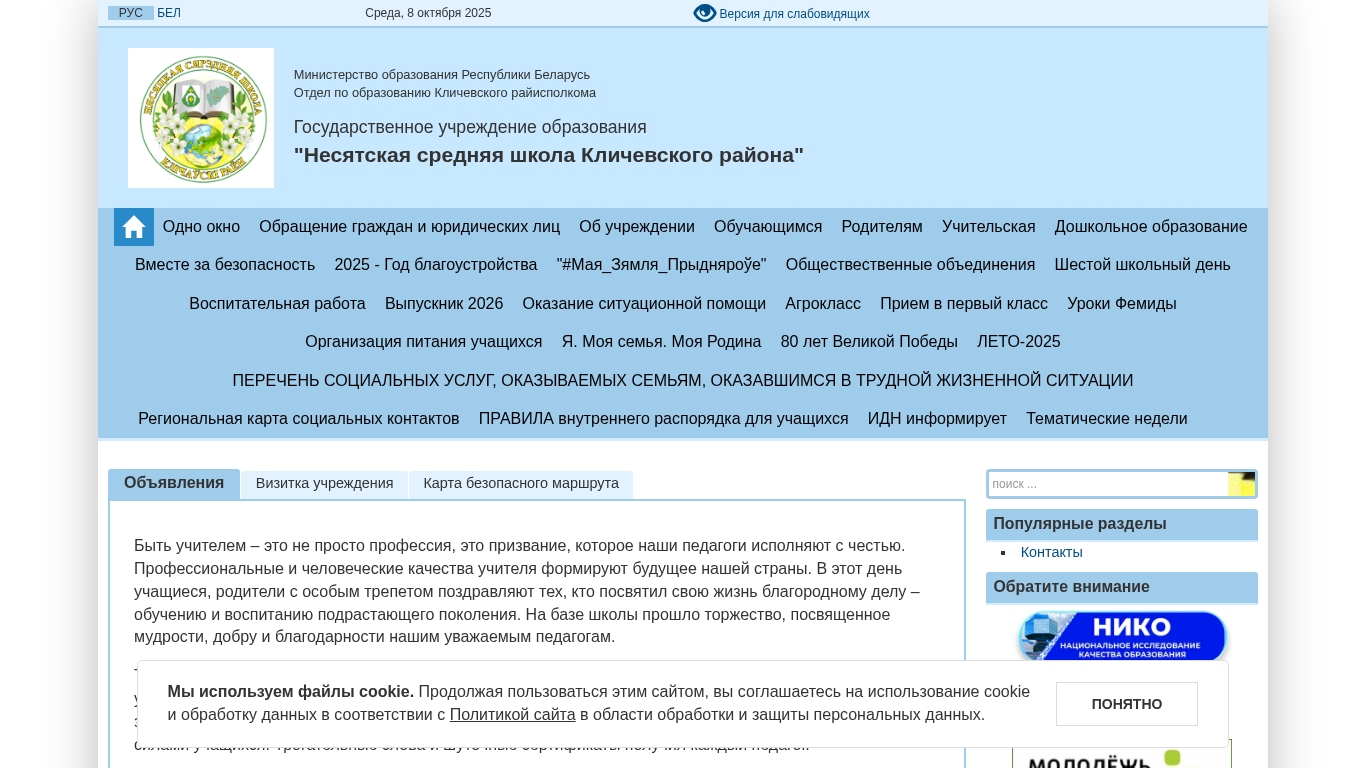The width and height of the screenshot is (1366, 768).
Task: Click the school name heading text
Action: click(549, 155)
